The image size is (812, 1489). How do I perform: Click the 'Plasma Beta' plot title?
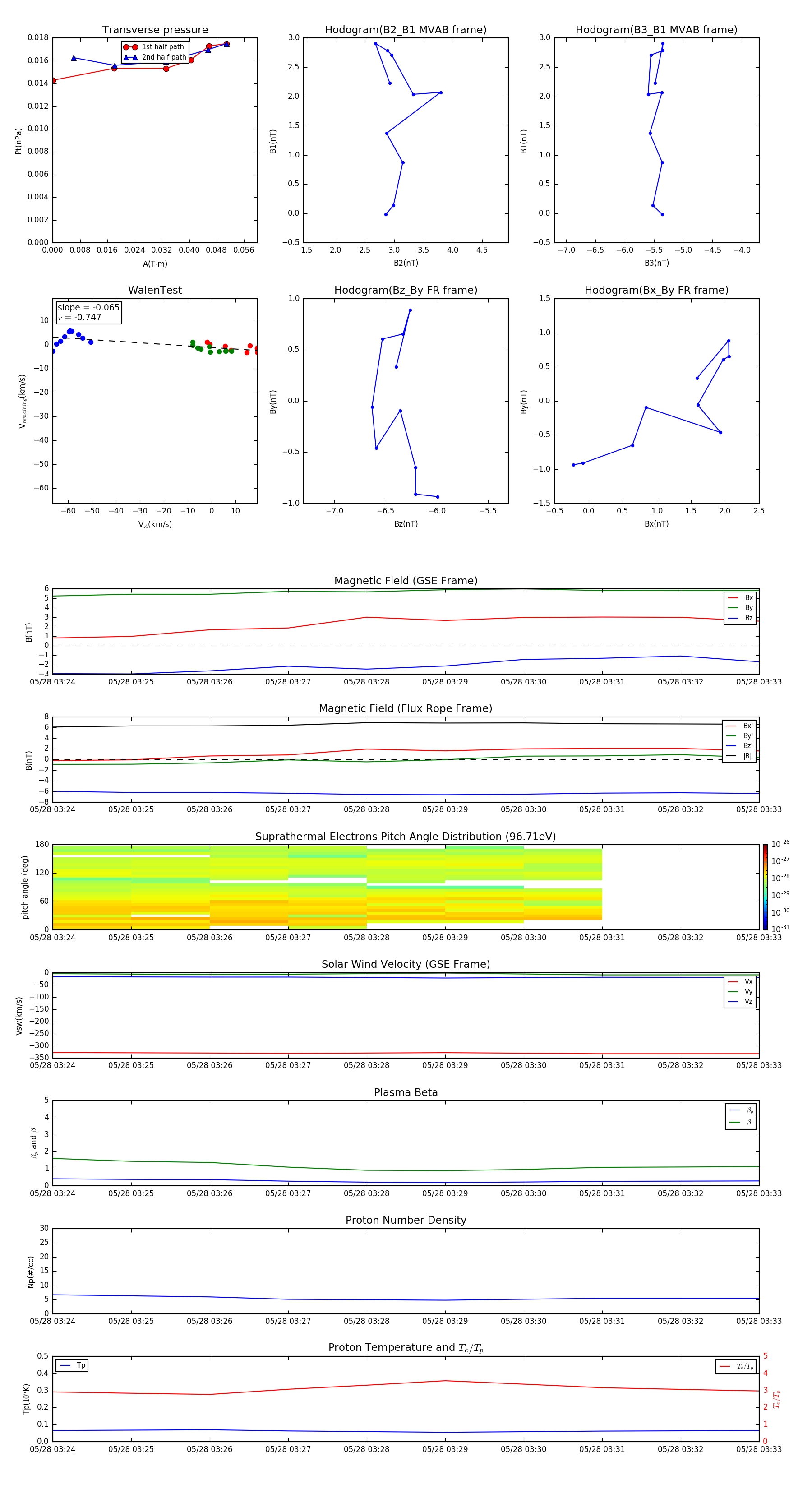coord(406,1093)
